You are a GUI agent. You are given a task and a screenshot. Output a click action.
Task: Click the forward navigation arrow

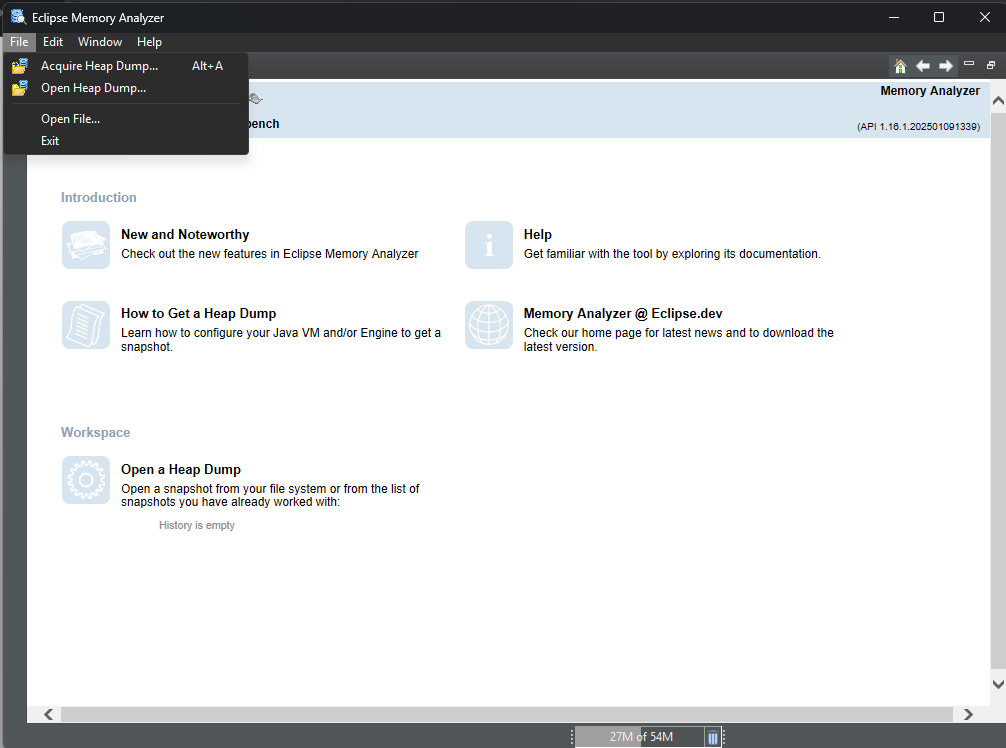pos(946,66)
